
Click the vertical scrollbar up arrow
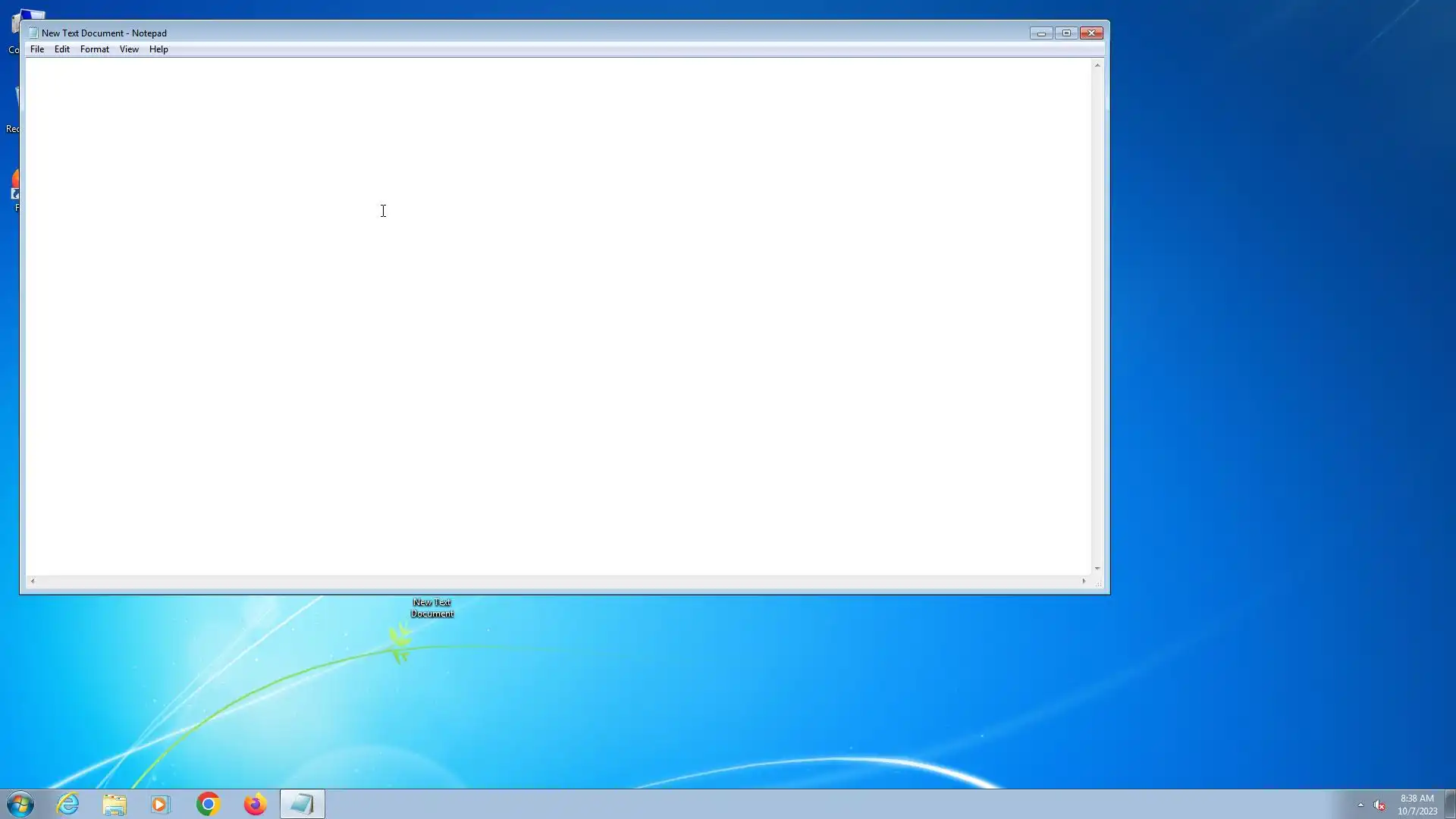tap(1097, 66)
